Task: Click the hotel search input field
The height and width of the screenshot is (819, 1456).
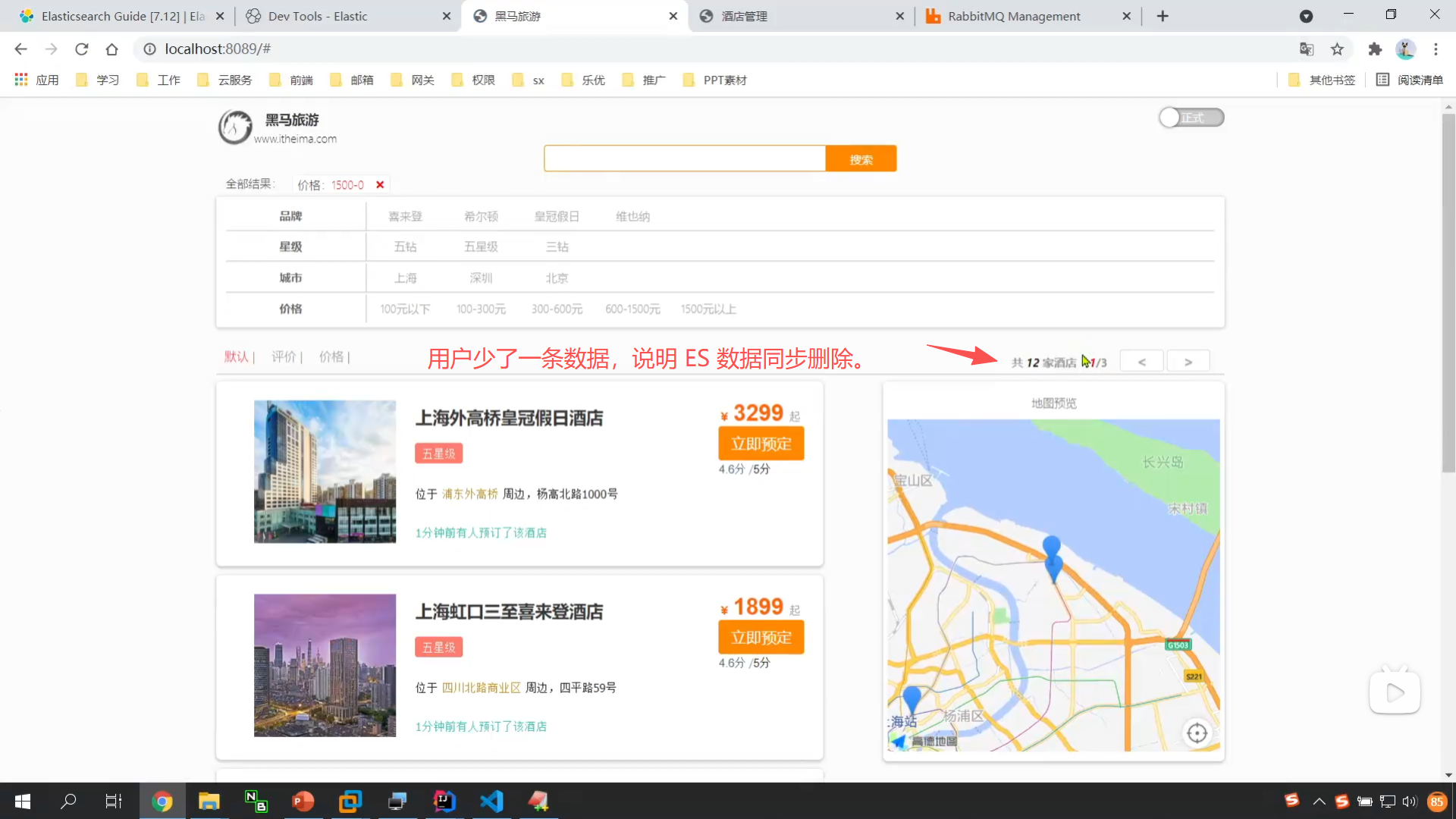Action: (x=685, y=159)
